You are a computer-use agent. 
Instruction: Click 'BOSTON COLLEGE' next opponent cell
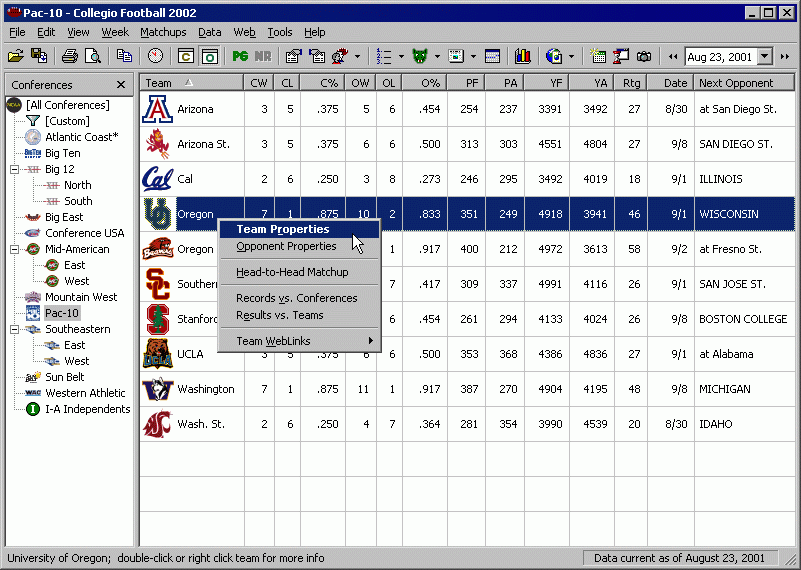tap(743, 319)
